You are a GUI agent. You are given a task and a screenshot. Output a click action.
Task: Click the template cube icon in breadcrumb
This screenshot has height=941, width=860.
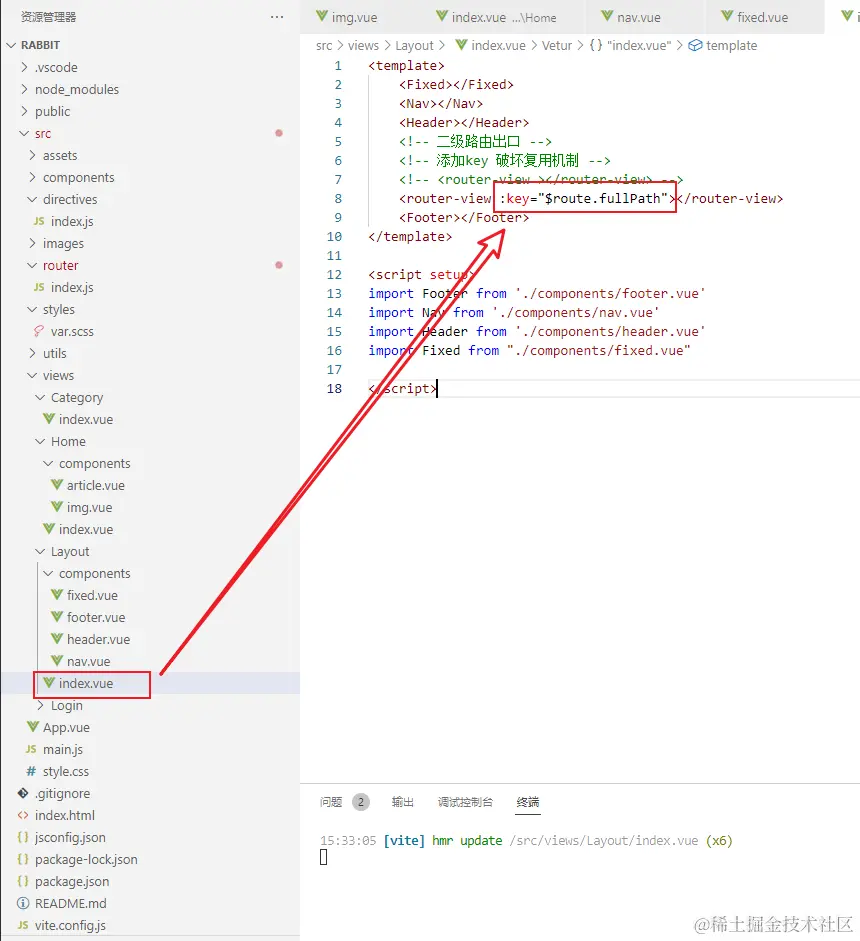695,46
